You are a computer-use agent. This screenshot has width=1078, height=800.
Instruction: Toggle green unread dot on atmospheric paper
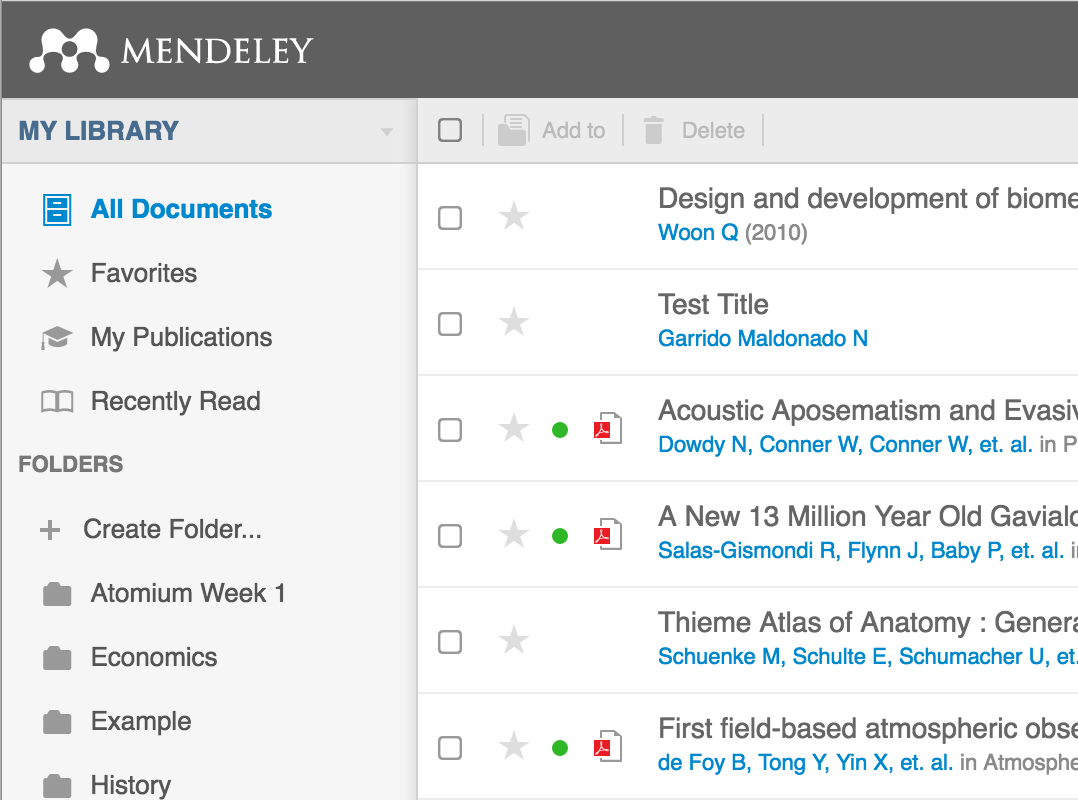tap(560, 747)
